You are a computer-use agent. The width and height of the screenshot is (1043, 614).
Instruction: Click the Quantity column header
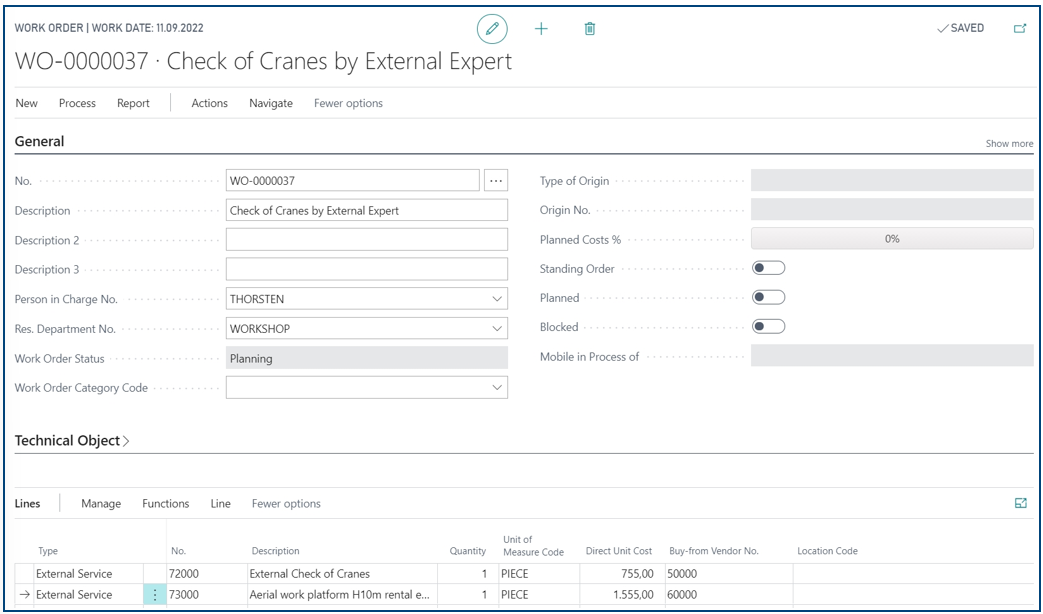click(468, 551)
